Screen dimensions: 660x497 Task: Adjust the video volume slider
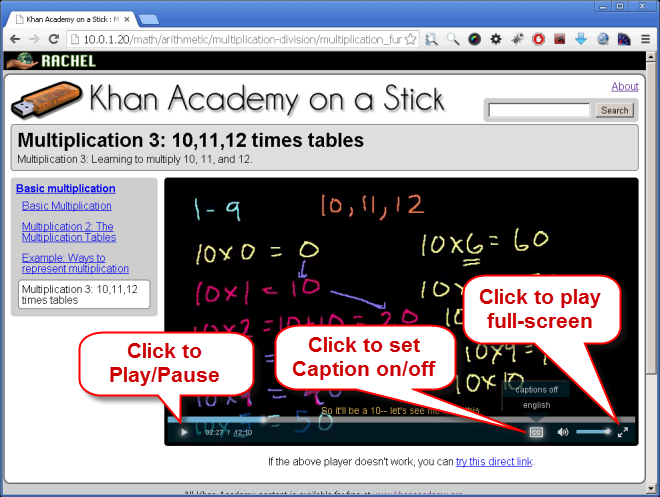click(593, 432)
